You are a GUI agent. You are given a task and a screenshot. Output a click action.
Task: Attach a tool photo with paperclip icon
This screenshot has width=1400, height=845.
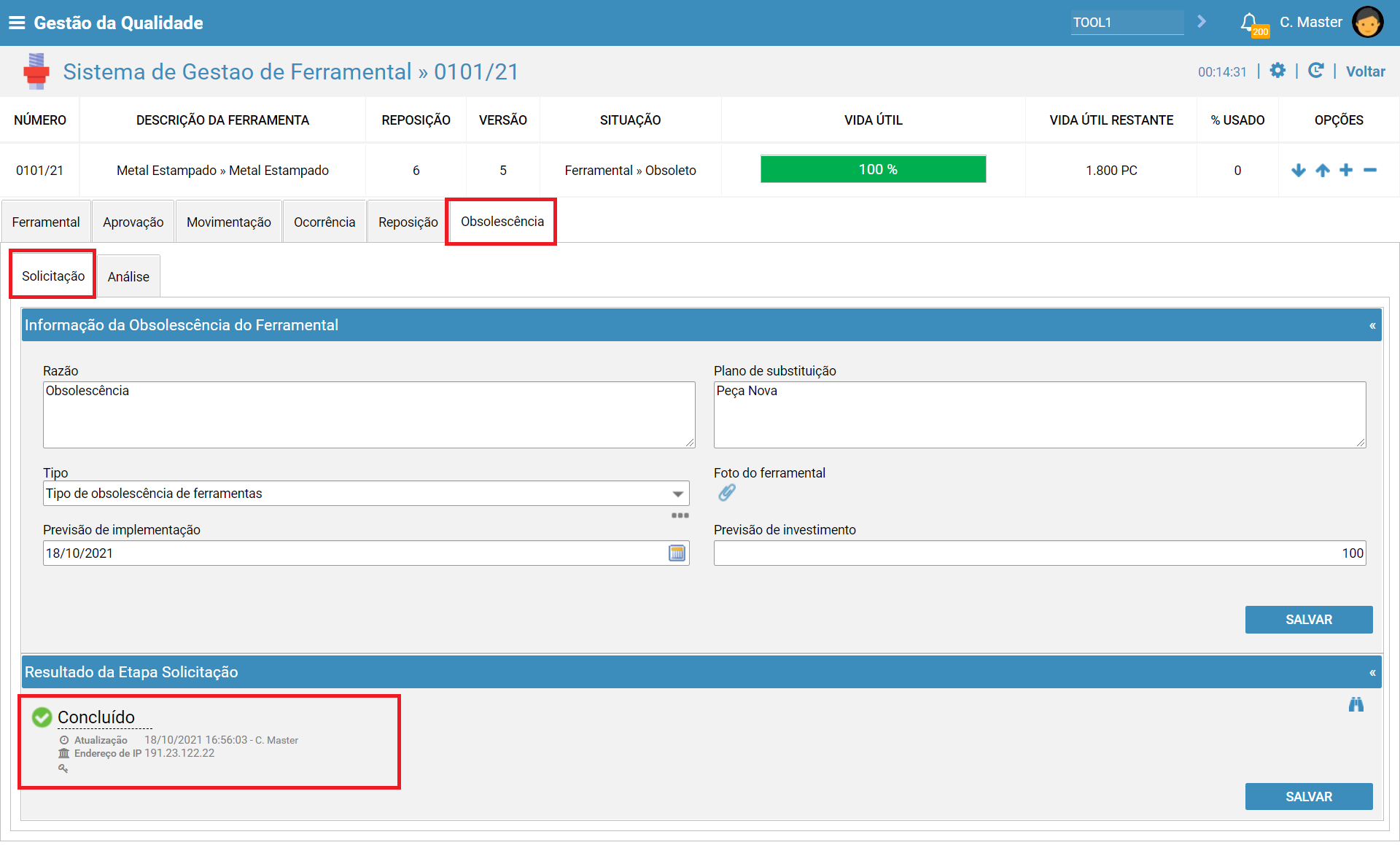tap(727, 494)
